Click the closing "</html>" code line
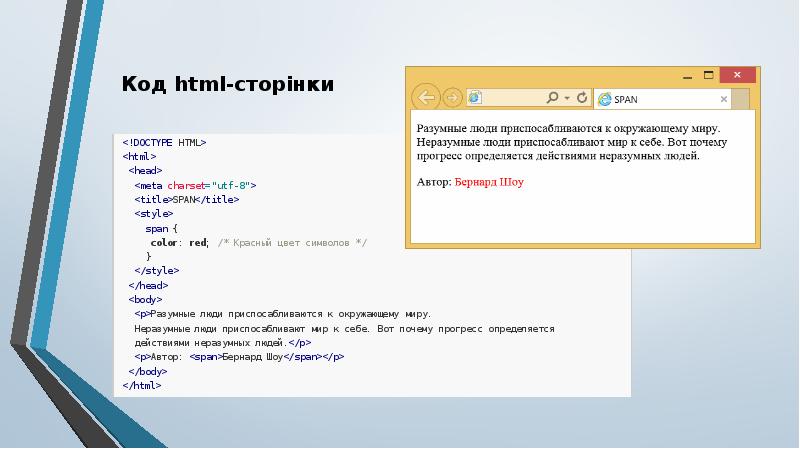 click(x=142, y=386)
